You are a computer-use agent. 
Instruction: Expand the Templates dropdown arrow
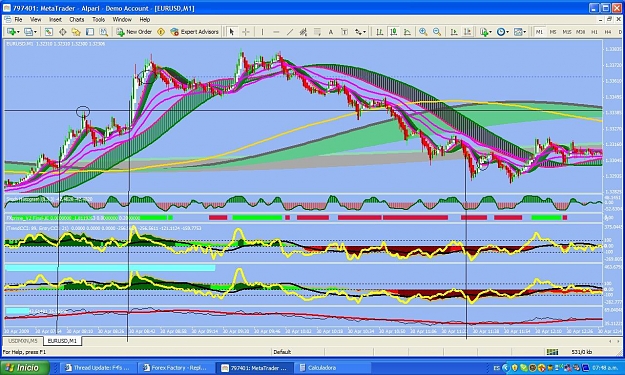click(x=525, y=32)
